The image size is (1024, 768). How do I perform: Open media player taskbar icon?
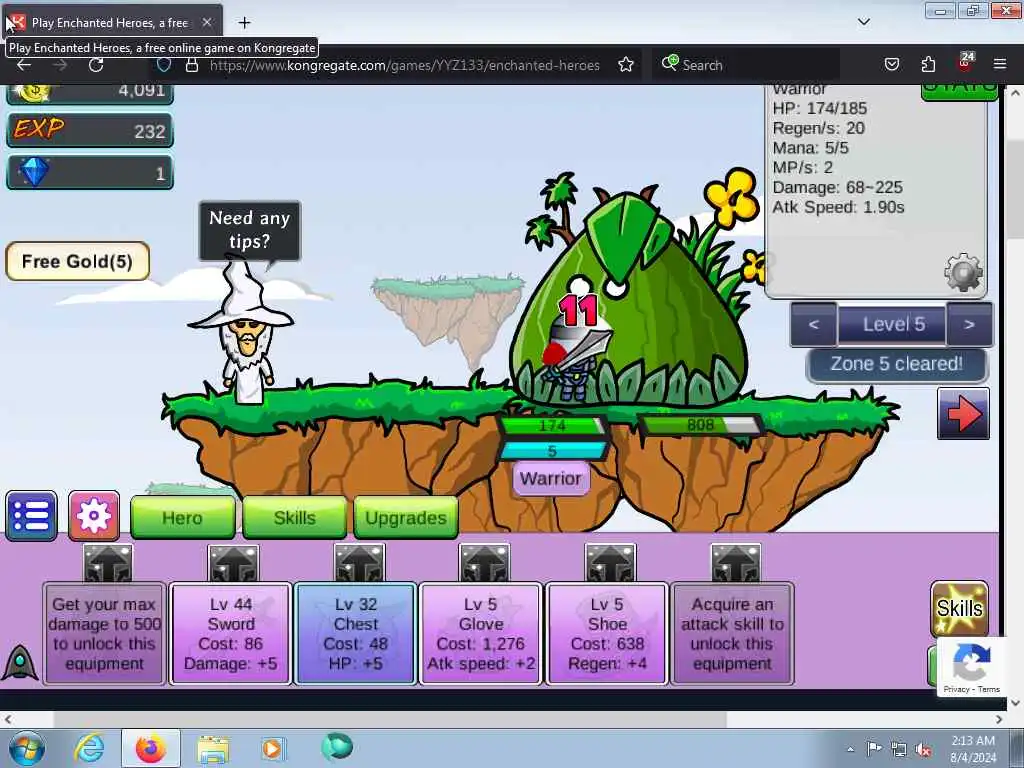[272, 748]
